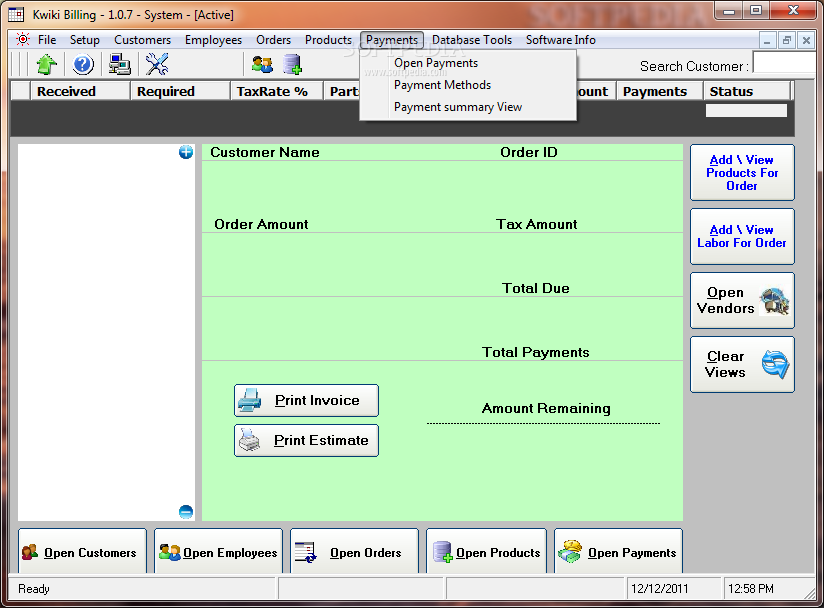Viewport: 824px width, 608px height.
Task: Choose Payment summary View menu entry
Action: 468,107
